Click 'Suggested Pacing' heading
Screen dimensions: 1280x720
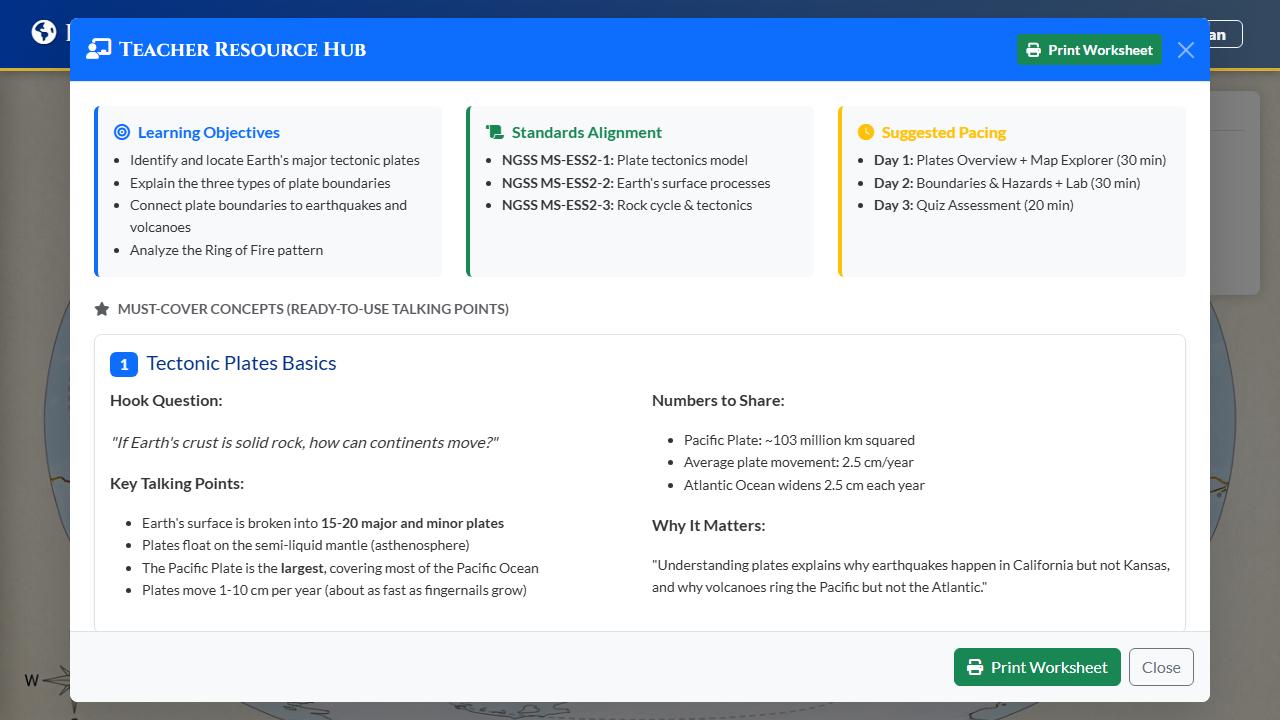point(944,132)
